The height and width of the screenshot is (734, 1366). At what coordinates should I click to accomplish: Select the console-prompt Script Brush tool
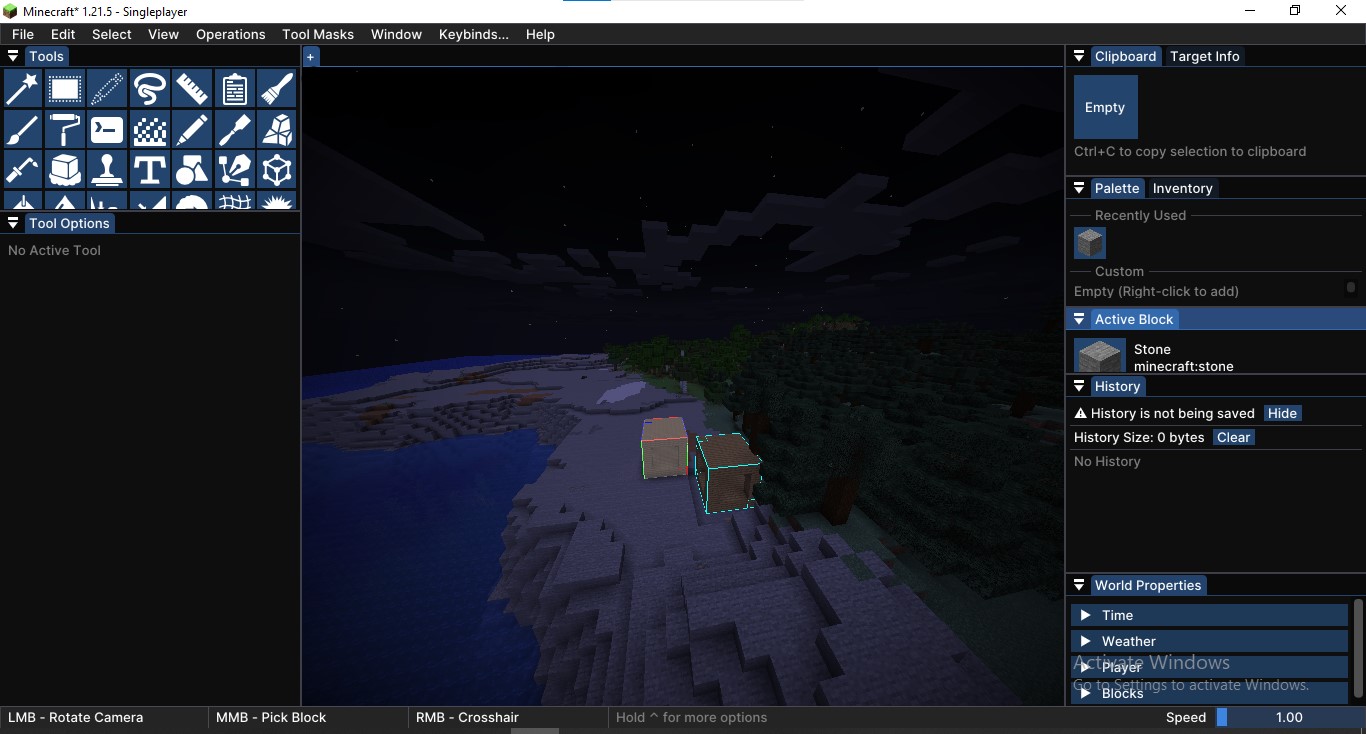click(107, 130)
